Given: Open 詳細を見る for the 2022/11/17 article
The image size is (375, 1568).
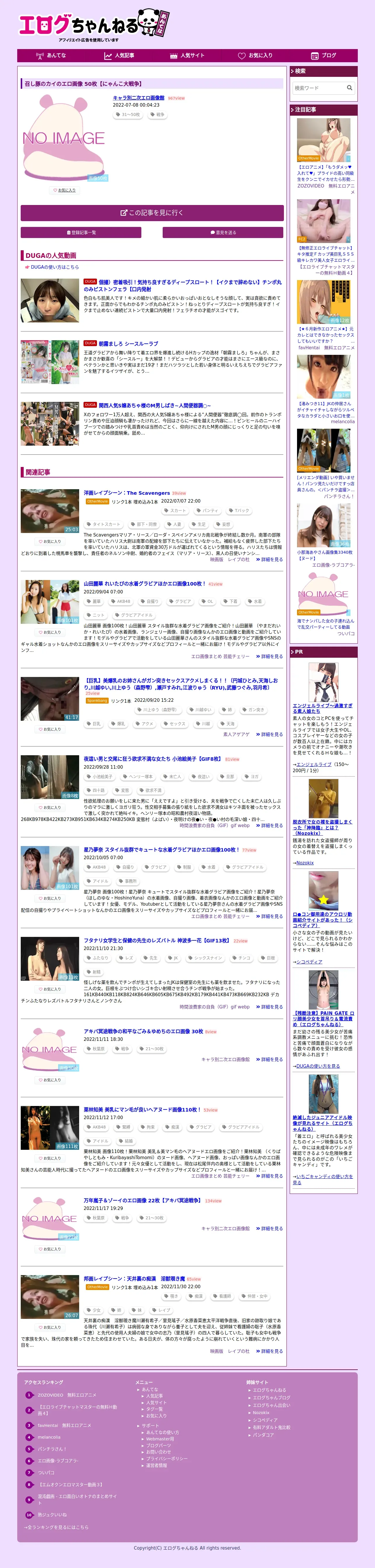Looking at the screenshot, I should (x=270, y=1228).
